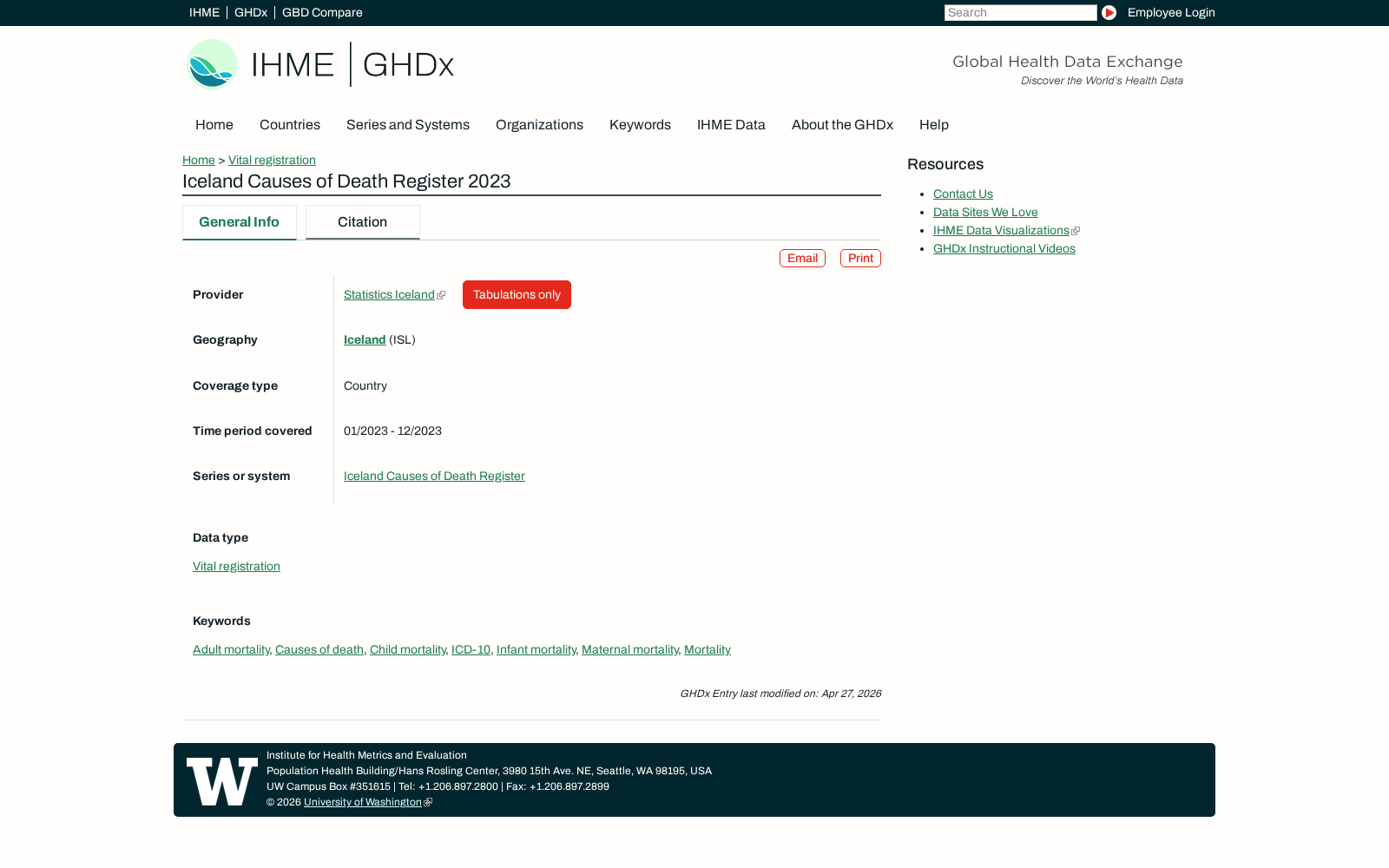Image resolution: width=1389 pixels, height=868 pixels.
Task: Open GHDx Instructional Videos link
Action: pos(1004,249)
